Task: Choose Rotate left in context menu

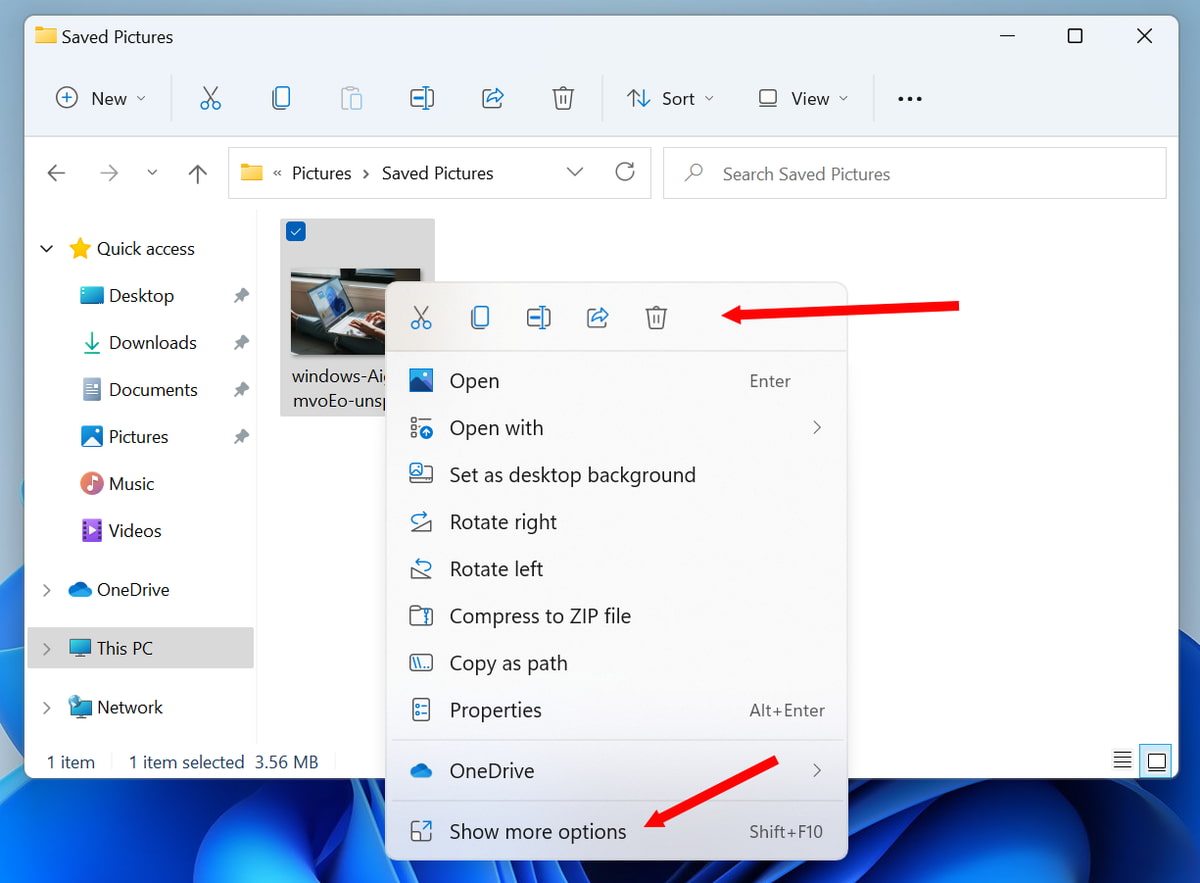Action: [x=616, y=569]
